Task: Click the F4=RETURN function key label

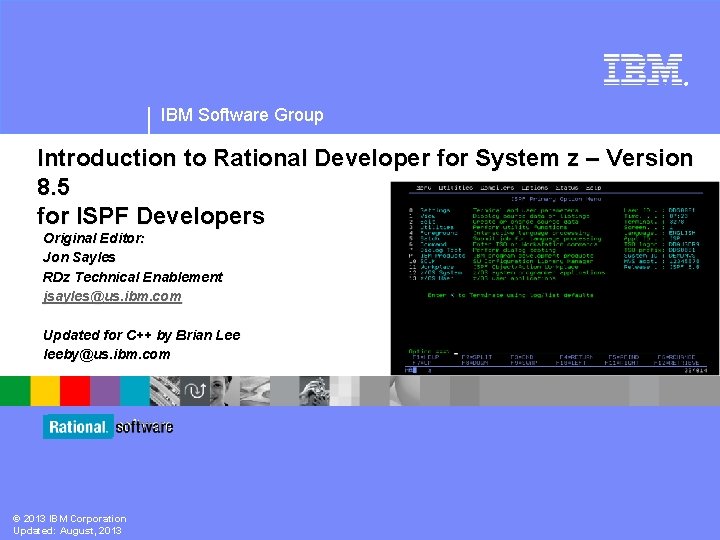Action: 576,357
